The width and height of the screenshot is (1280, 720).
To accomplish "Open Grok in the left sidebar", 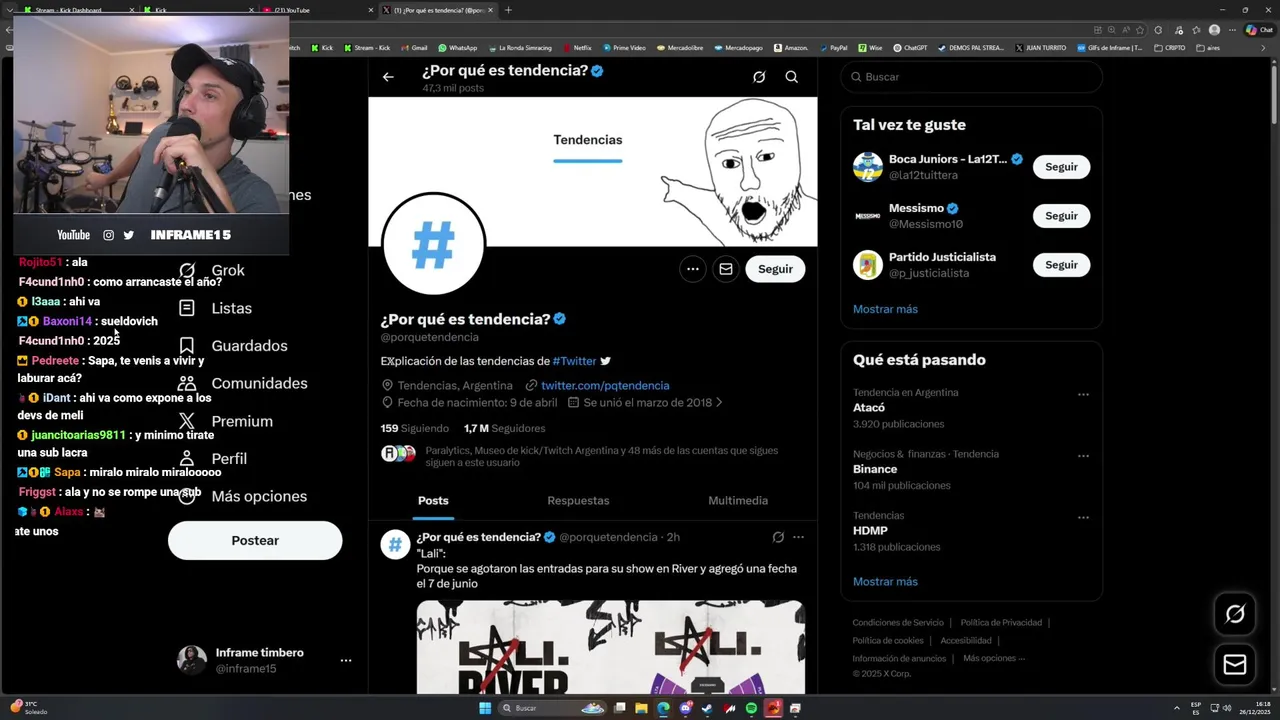I will pyautogui.click(x=211, y=270).
